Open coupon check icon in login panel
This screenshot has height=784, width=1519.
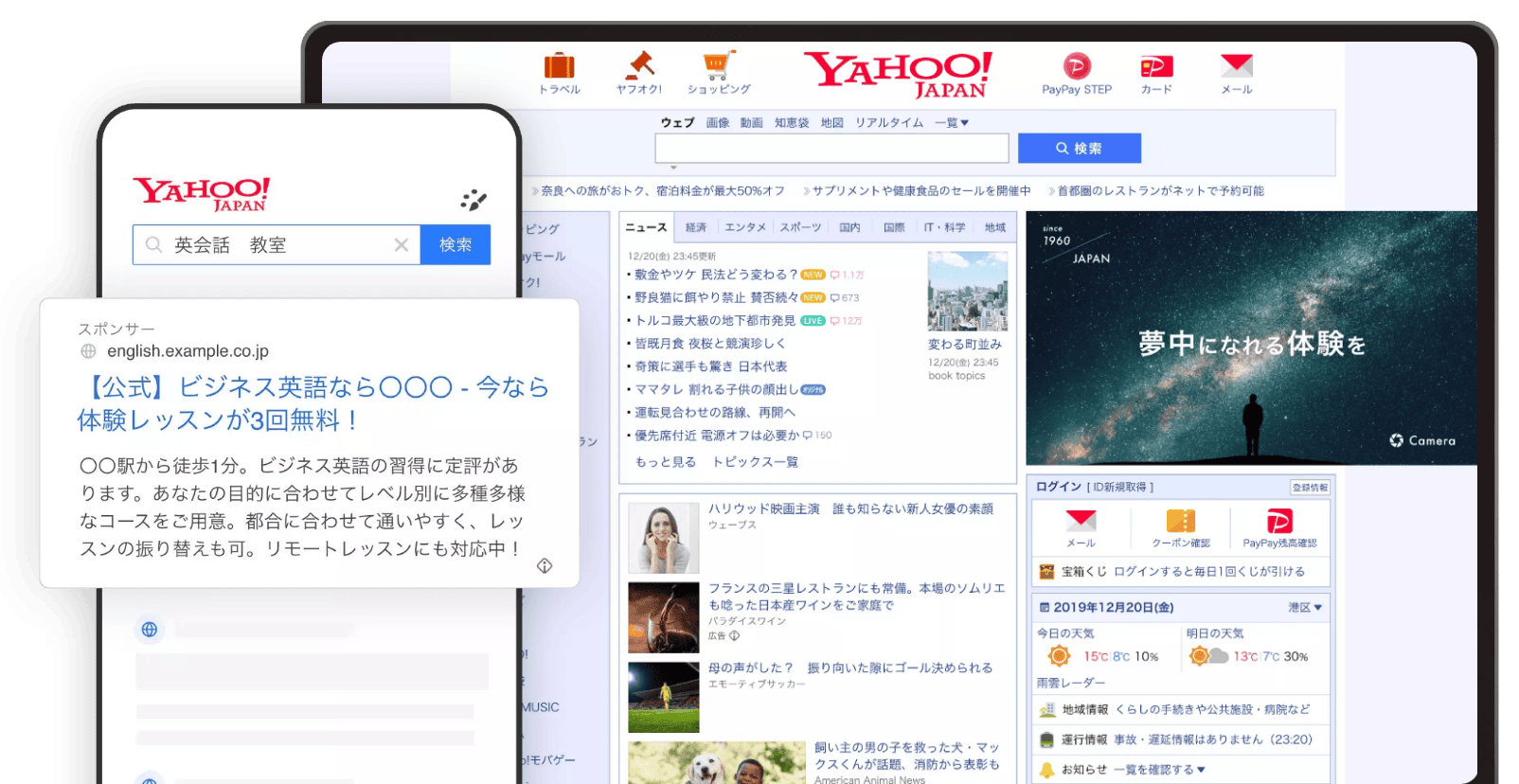(1180, 522)
